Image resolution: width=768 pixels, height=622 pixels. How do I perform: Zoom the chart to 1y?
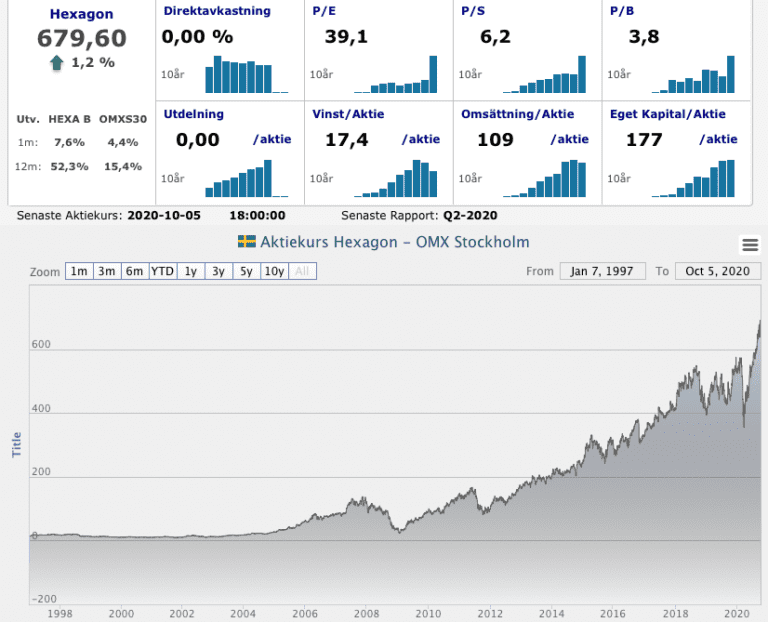coord(190,271)
